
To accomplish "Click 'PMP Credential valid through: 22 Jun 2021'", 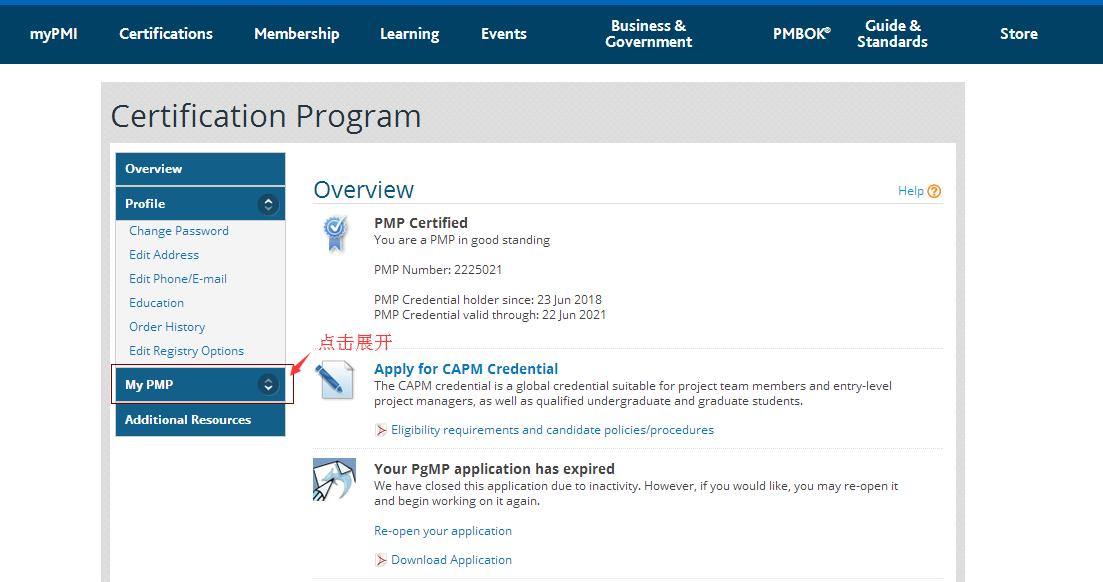I will pyautogui.click(x=490, y=315).
